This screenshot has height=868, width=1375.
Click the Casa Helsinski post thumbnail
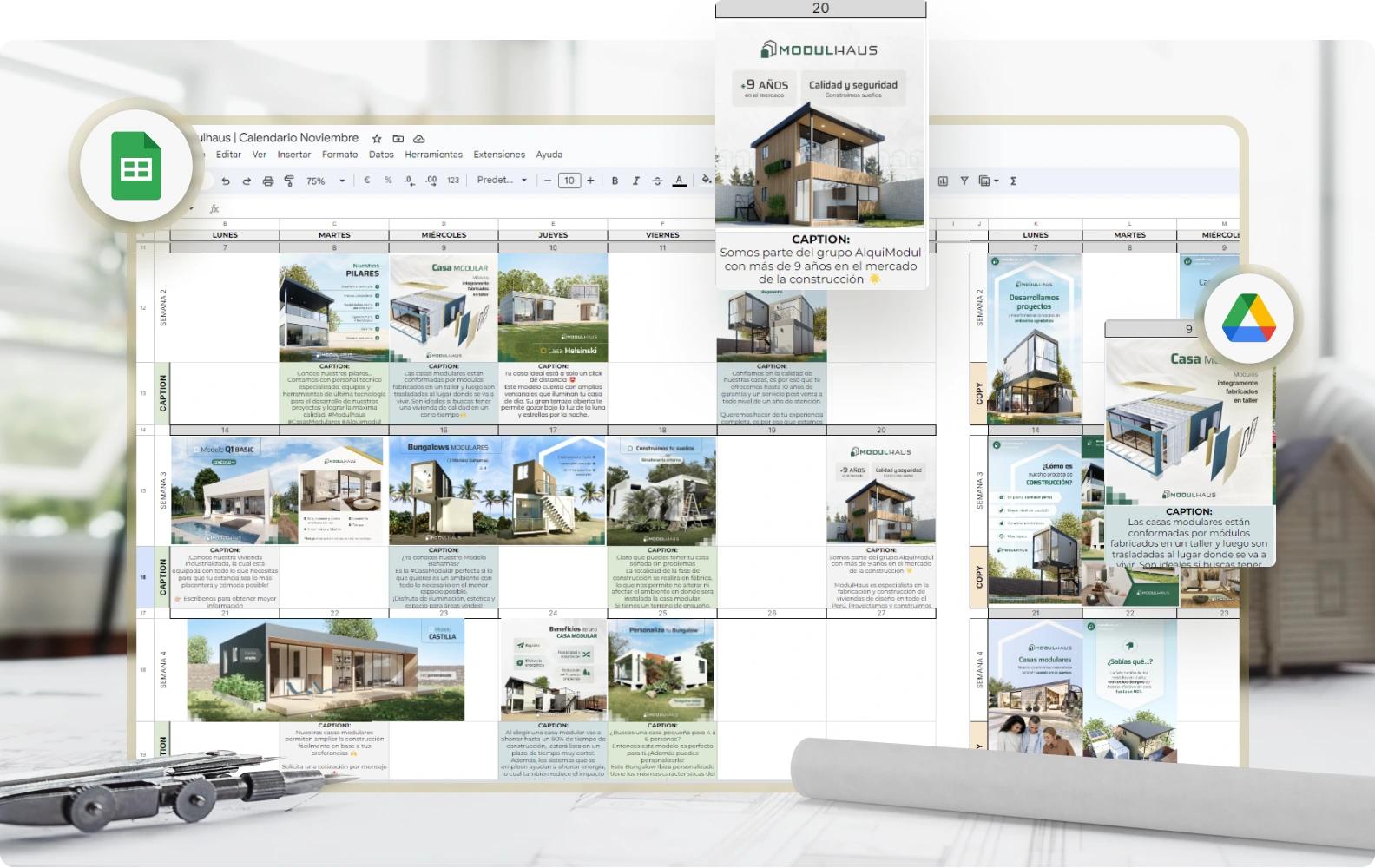[x=553, y=308]
